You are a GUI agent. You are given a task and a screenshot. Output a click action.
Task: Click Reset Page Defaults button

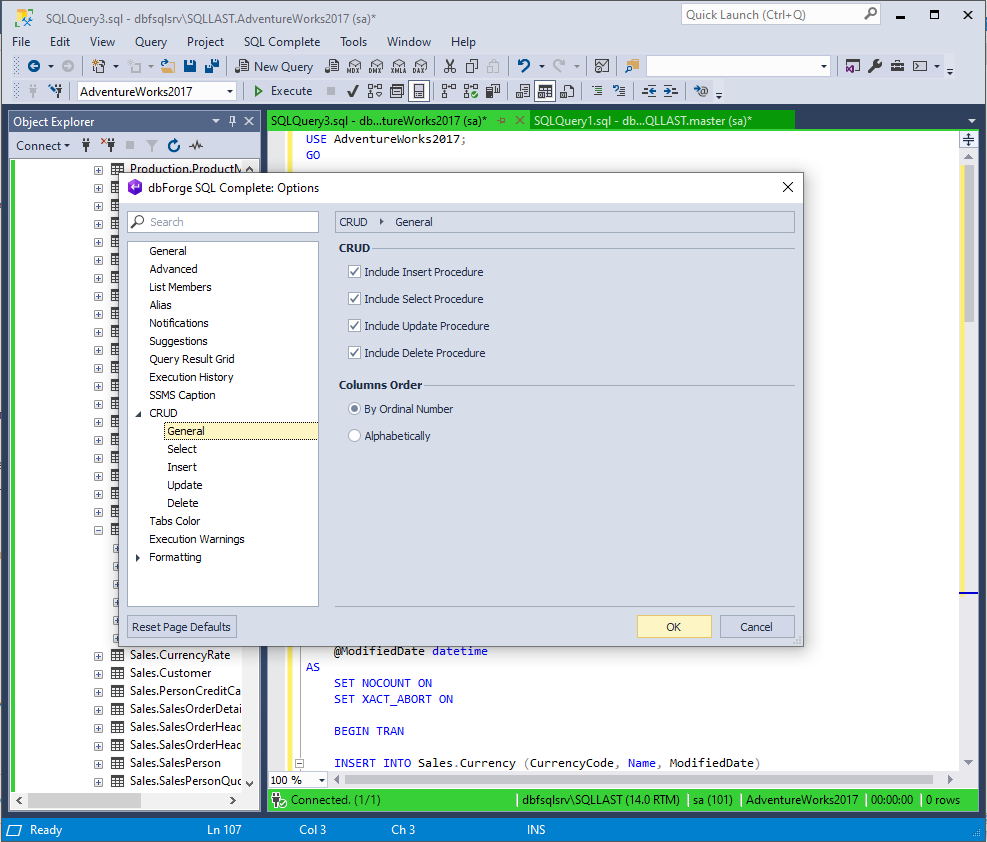coord(181,627)
